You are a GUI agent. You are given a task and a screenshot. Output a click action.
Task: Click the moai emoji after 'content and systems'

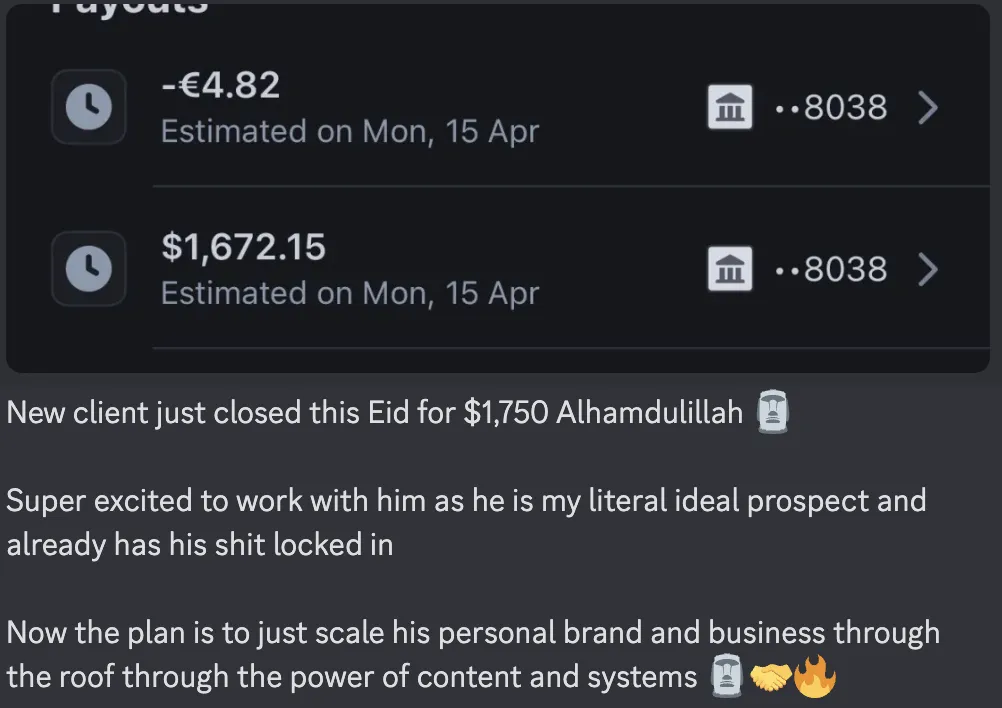pyautogui.click(x=727, y=675)
